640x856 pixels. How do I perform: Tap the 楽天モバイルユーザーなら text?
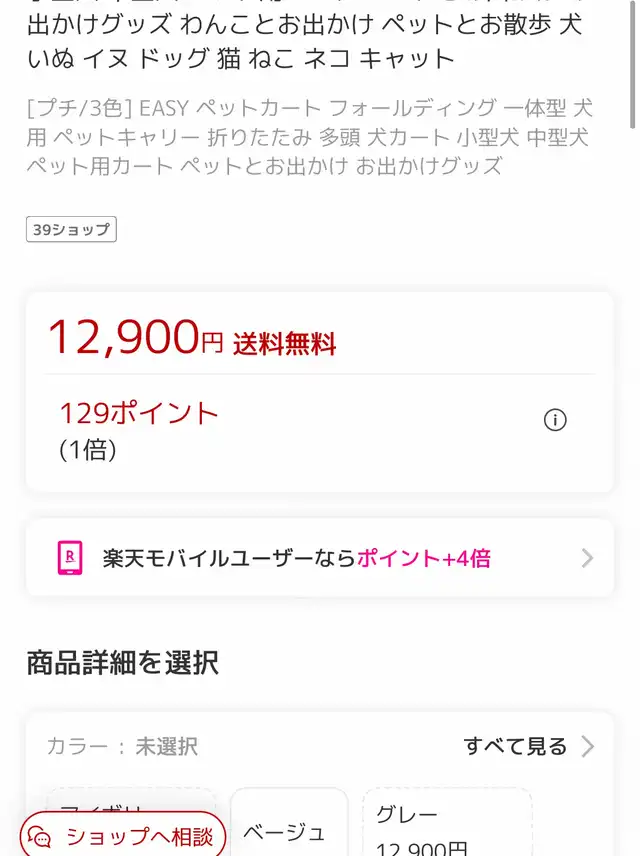[229, 558]
